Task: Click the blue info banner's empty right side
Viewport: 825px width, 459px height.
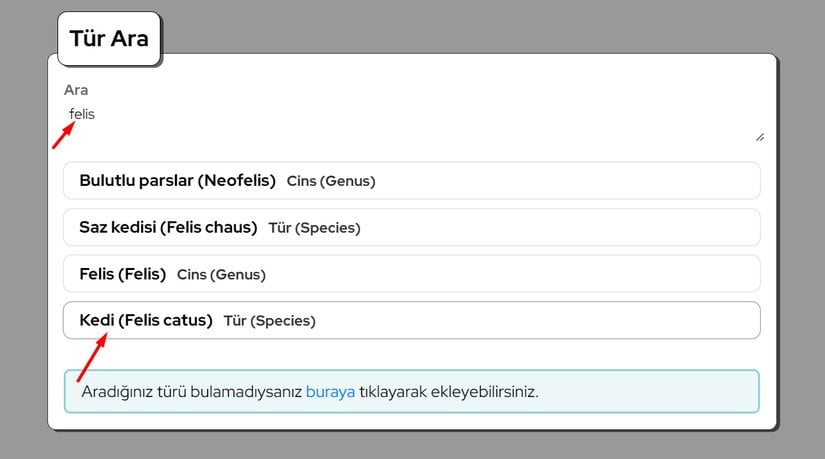Action: coord(660,392)
